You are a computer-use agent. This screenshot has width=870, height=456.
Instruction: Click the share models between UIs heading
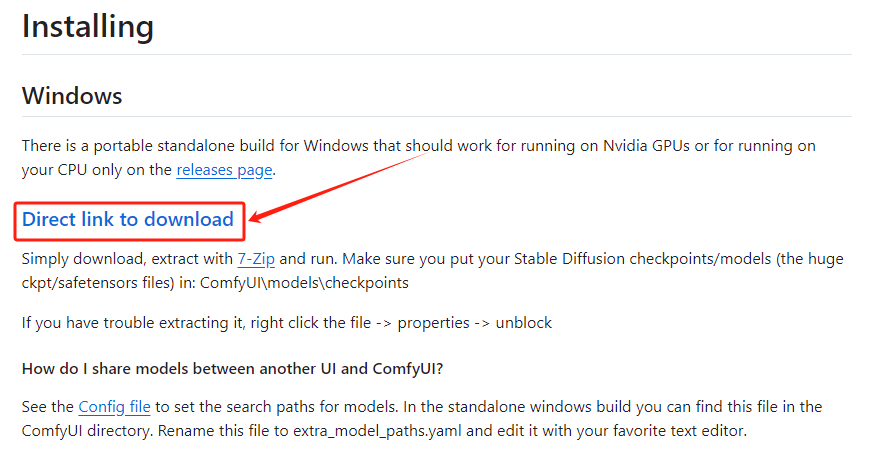(232, 369)
